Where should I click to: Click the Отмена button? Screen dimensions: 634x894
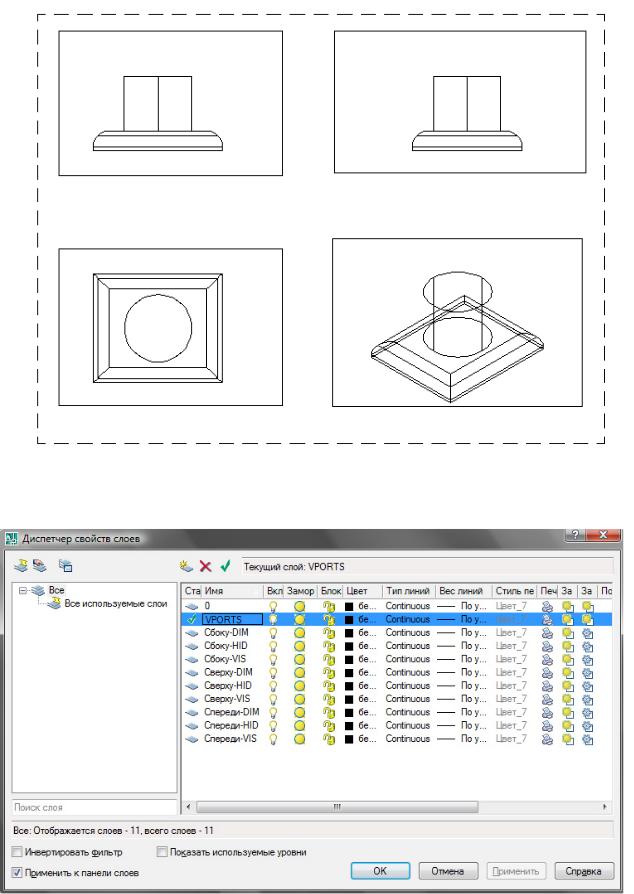[448, 871]
